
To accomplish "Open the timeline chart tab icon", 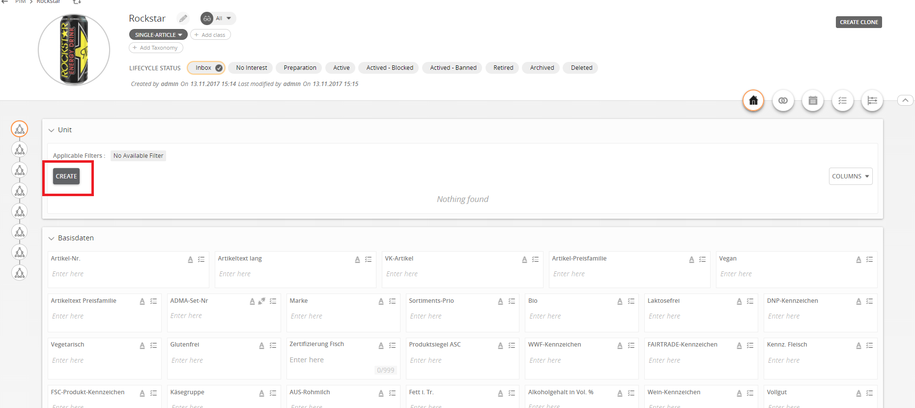I will (x=872, y=100).
